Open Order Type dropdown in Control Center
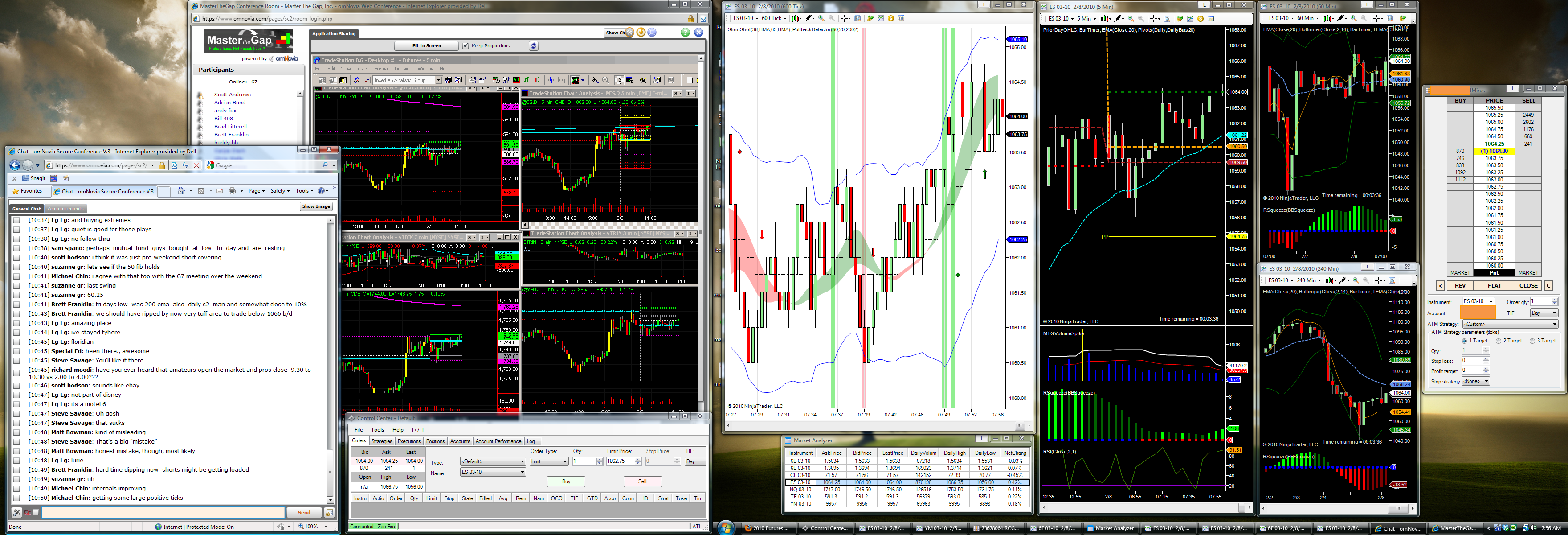Viewport: 1568px width, 535px height. point(548,461)
